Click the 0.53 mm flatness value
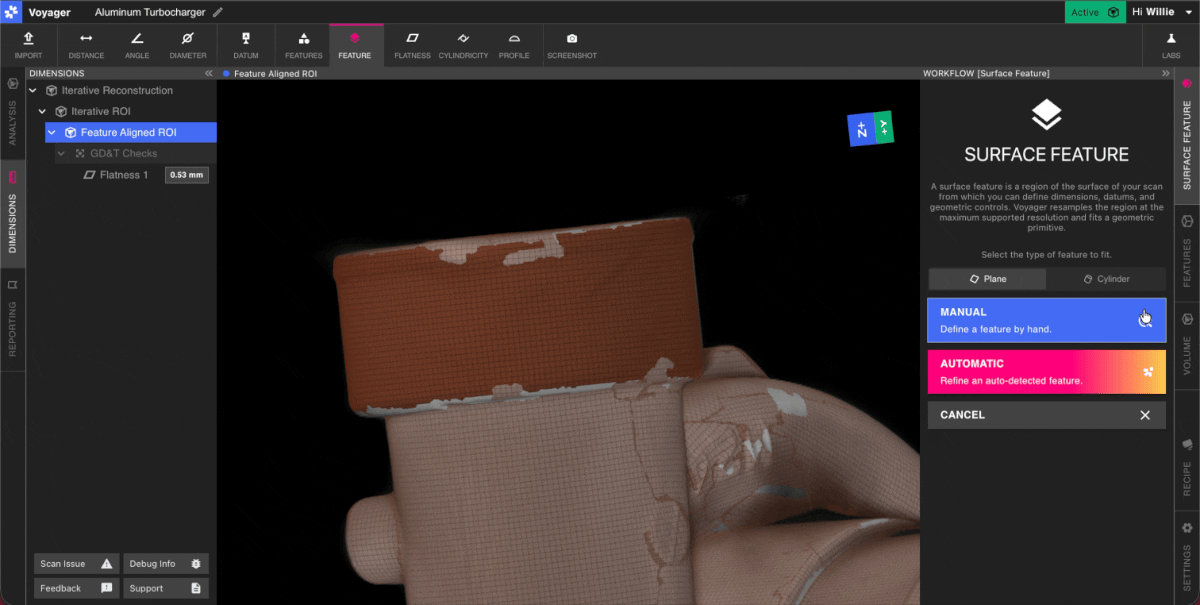The height and width of the screenshot is (605, 1200). point(187,175)
